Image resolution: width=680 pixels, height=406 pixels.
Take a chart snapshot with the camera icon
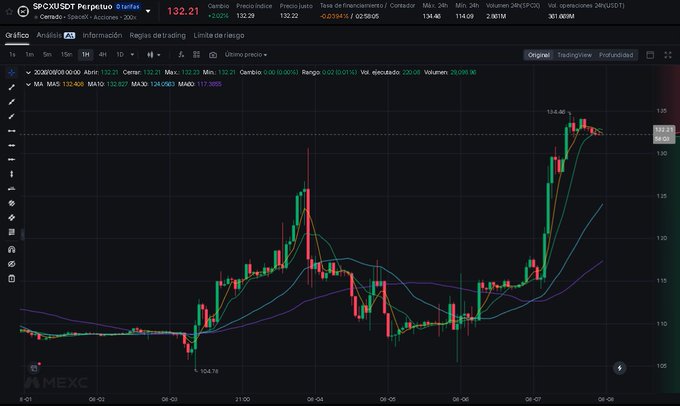212,55
